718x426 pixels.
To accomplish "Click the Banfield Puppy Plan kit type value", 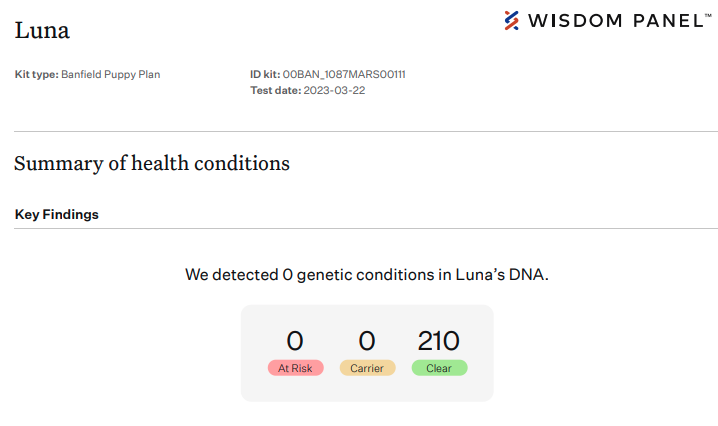I will pyautogui.click(x=111, y=74).
